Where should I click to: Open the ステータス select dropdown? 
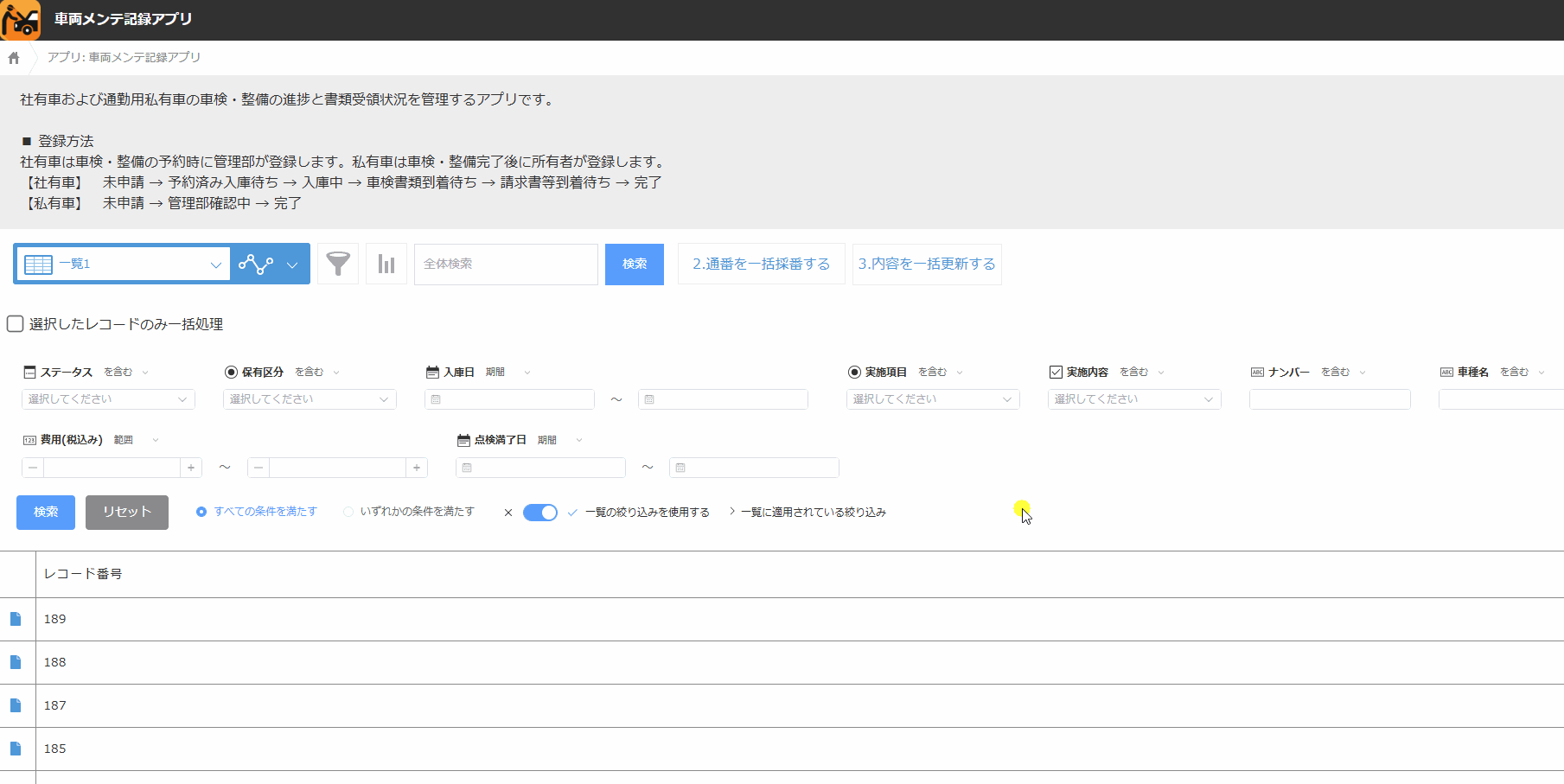click(108, 399)
